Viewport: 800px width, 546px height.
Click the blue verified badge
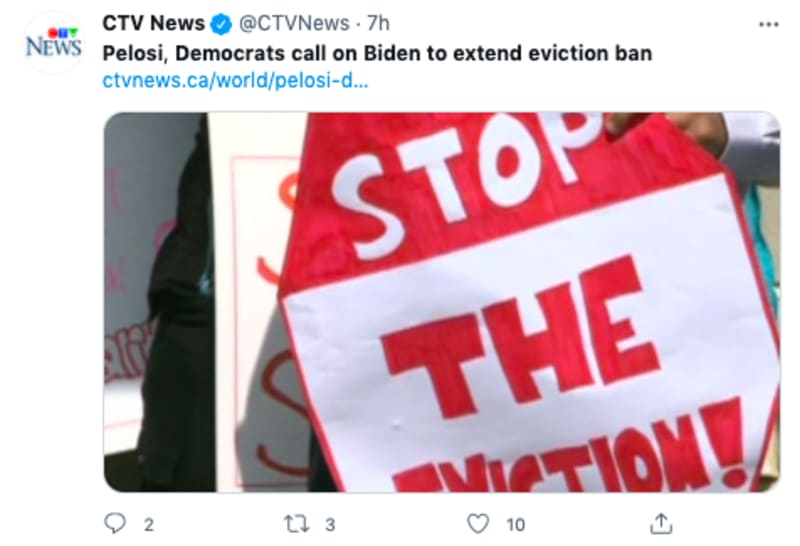[x=221, y=24]
